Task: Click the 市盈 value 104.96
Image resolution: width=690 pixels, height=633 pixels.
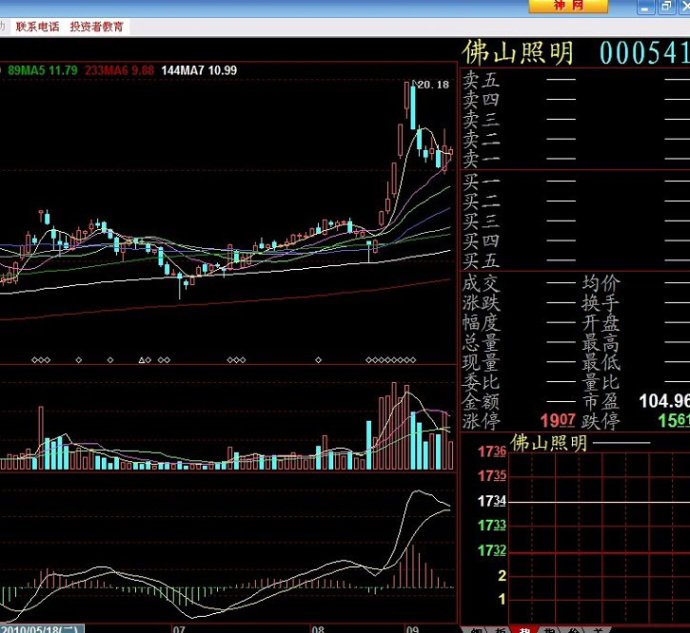Action: [x=664, y=401]
